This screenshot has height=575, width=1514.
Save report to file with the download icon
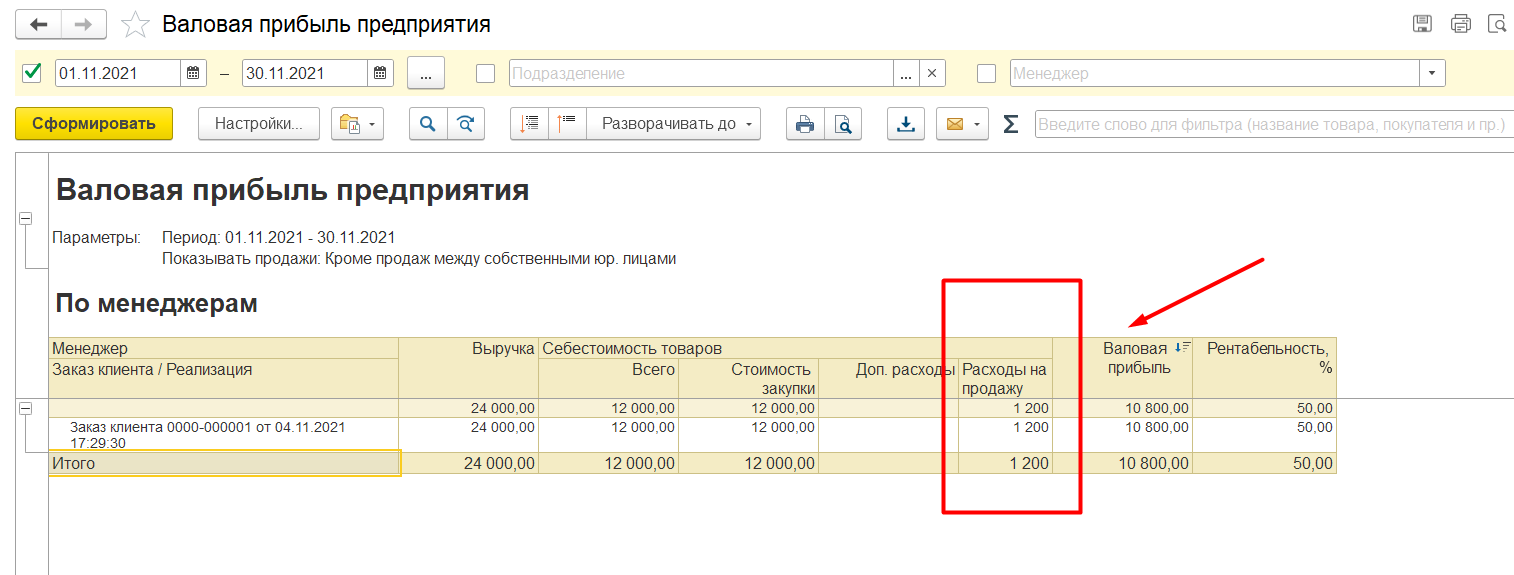[906, 124]
